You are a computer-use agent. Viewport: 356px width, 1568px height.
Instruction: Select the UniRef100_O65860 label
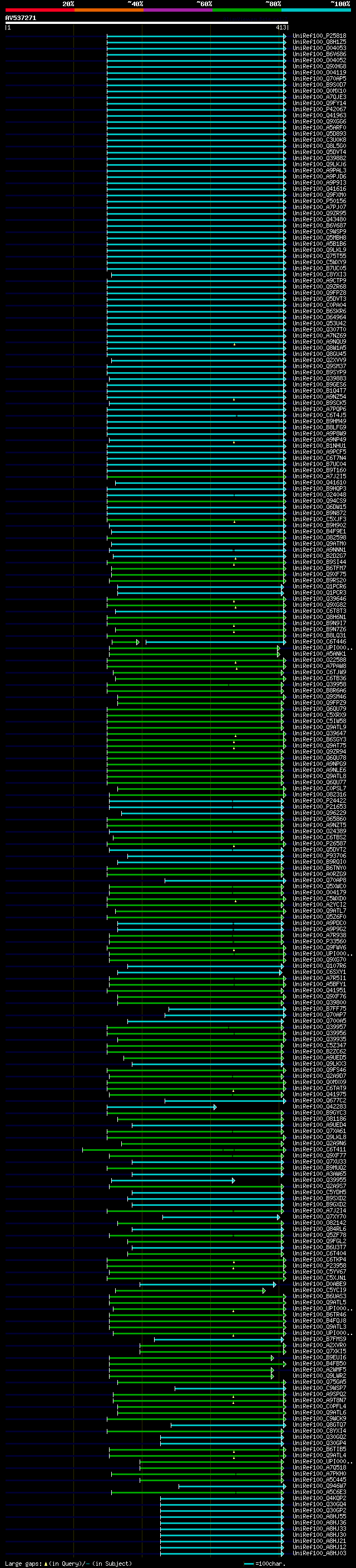[x=319, y=819]
